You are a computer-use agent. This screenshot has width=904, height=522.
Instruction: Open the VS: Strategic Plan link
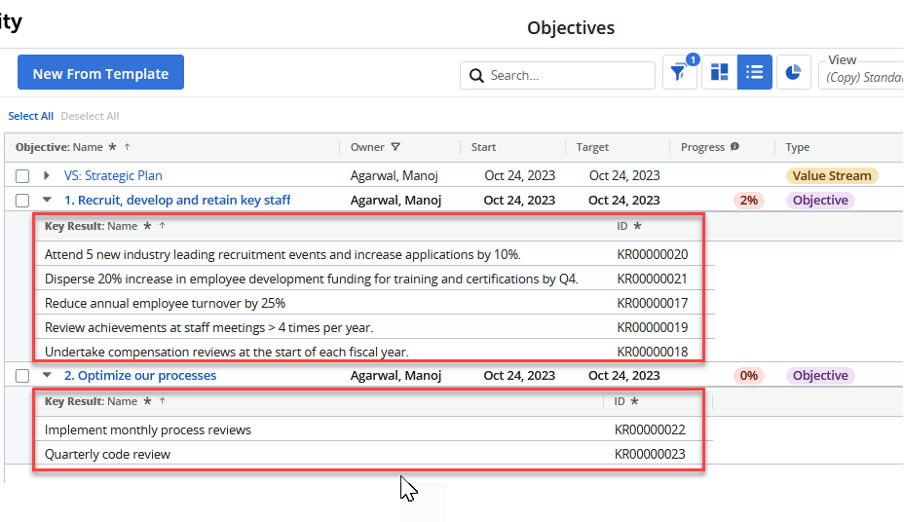tap(113, 175)
